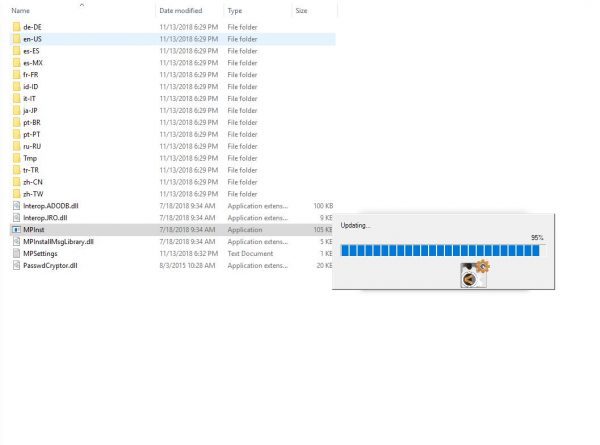Click the 95% progress label

coord(537,238)
